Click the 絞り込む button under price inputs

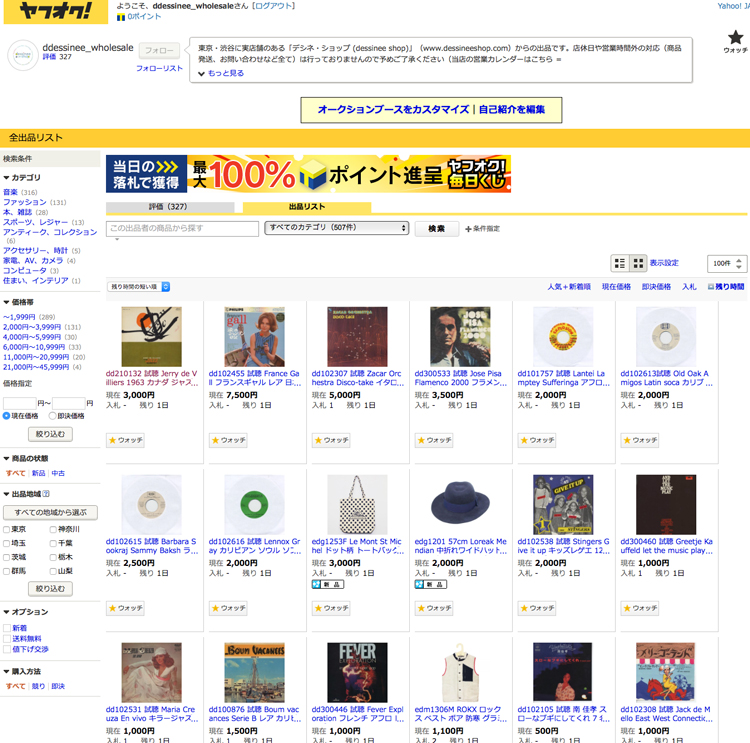pyautogui.click(x=50, y=434)
